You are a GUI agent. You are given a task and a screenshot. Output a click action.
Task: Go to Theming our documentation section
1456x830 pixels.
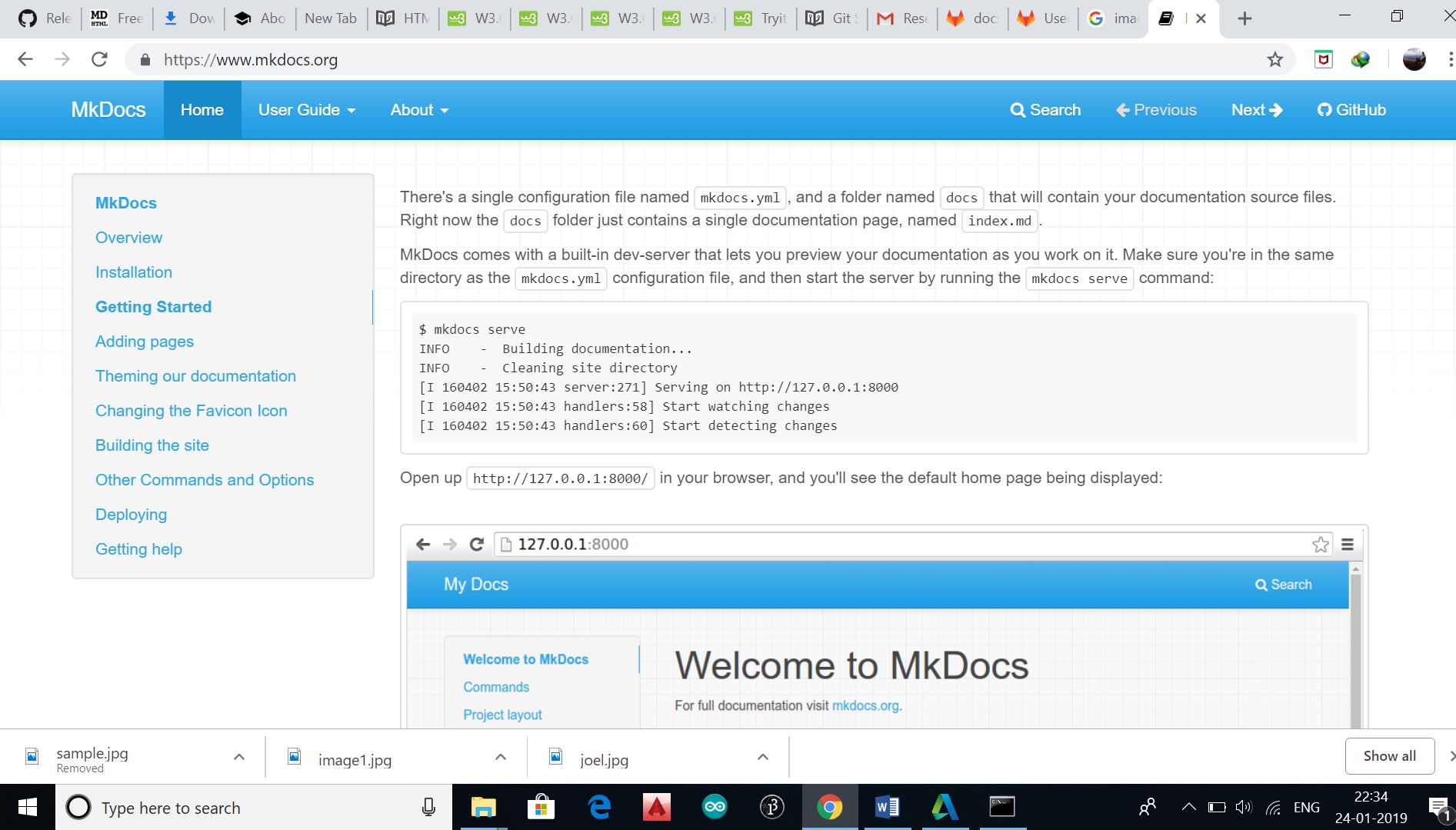click(195, 376)
